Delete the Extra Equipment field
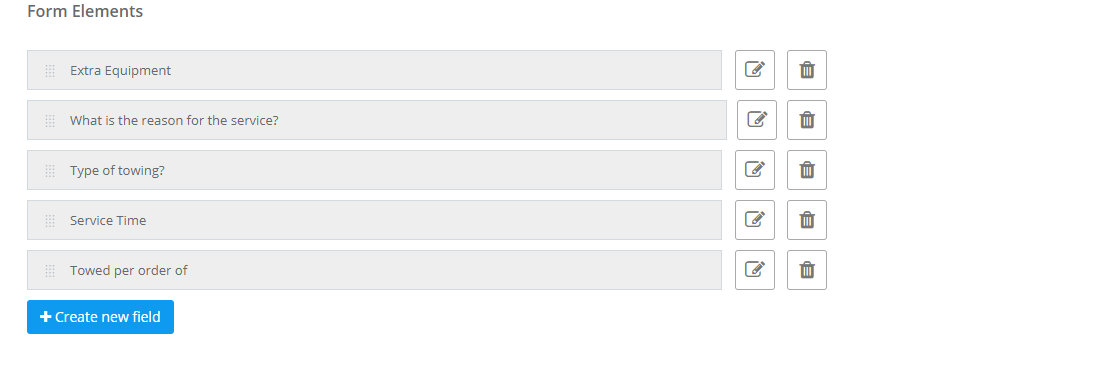This screenshot has height=389, width=1100. 807,70
